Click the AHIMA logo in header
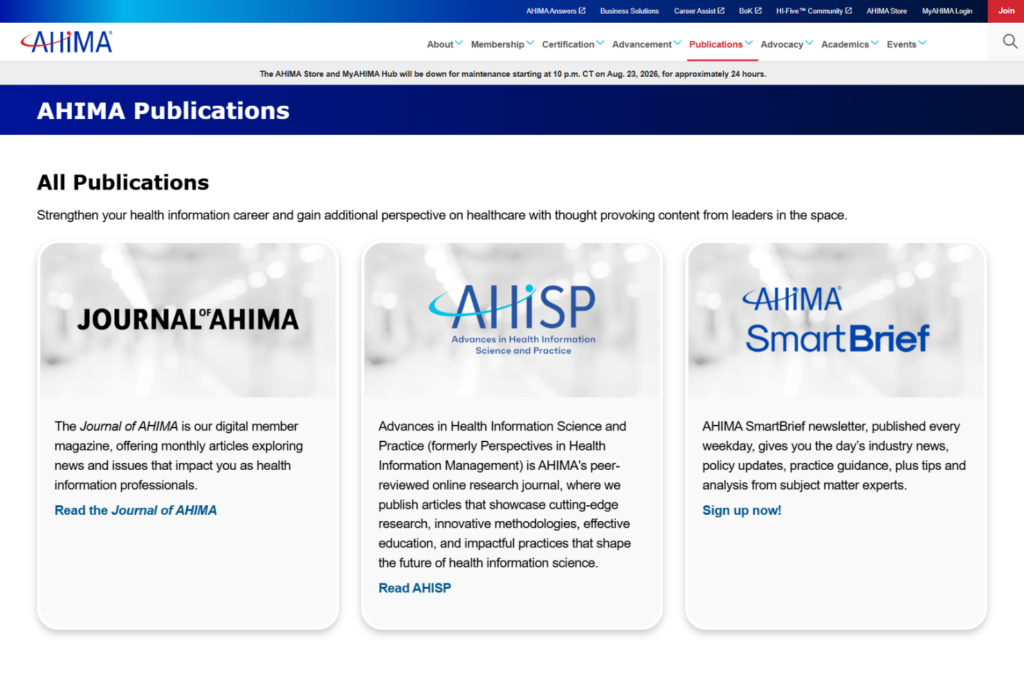Screen dimensions: 1024x683 (66, 42)
